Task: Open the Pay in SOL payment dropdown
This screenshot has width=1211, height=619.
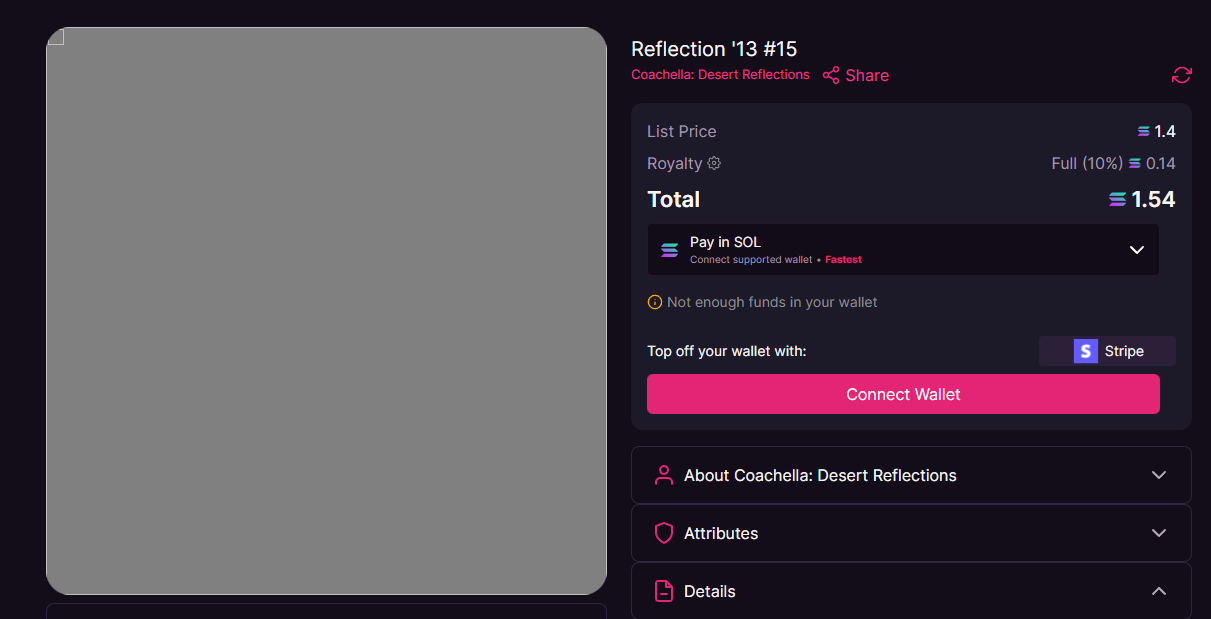Action: 1136,250
